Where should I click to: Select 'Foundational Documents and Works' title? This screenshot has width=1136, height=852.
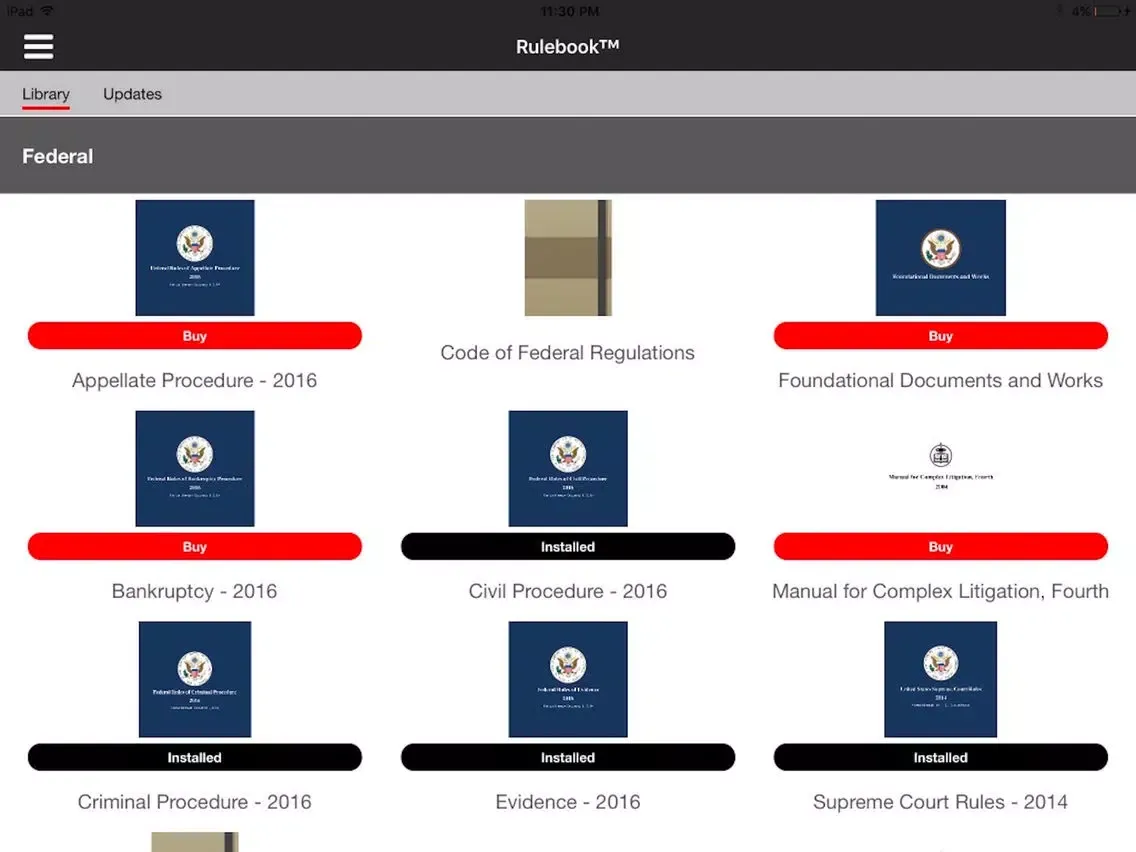[940, 380]
